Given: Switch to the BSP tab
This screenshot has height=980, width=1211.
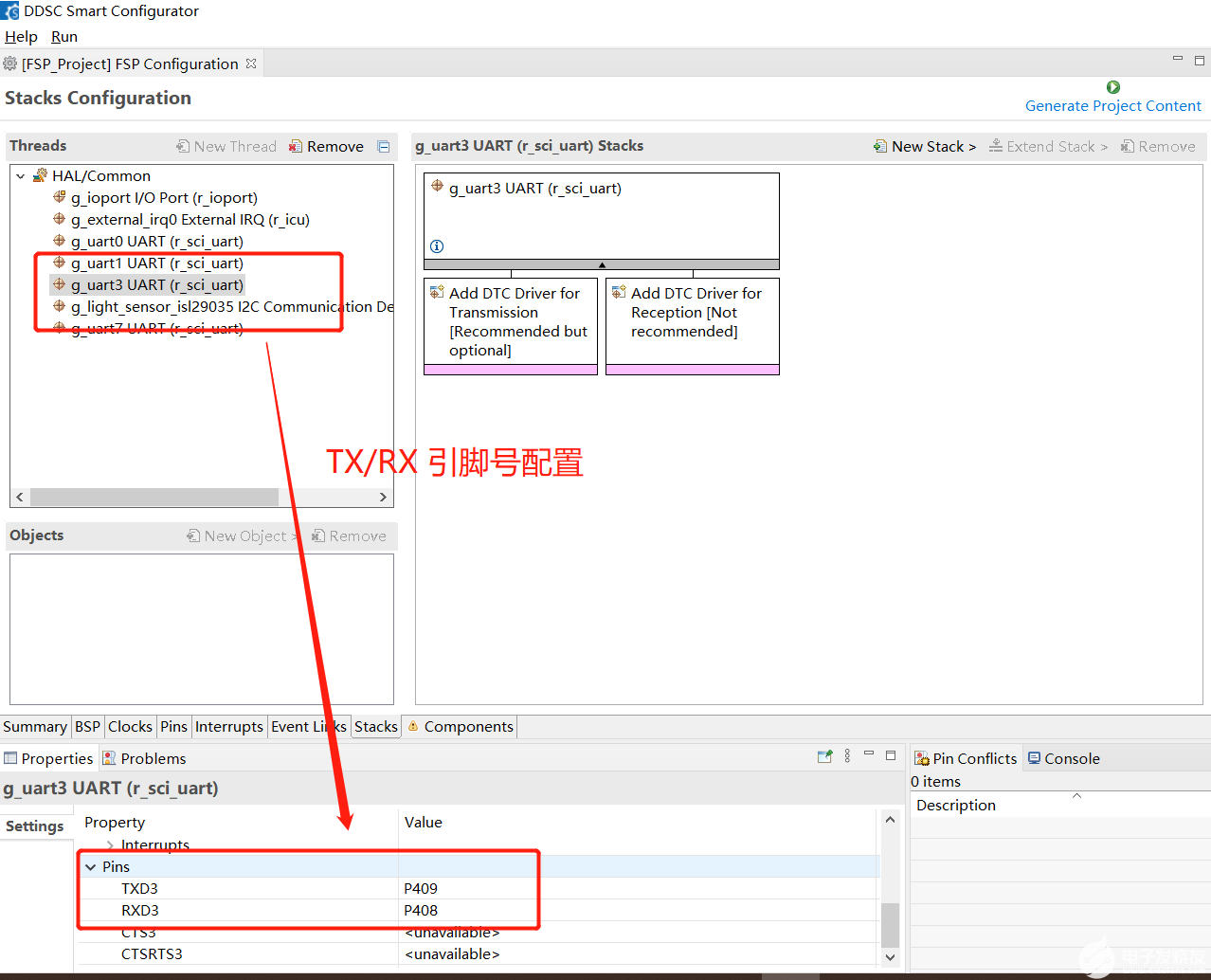Looking at the screenshot, I should [87, 726].
